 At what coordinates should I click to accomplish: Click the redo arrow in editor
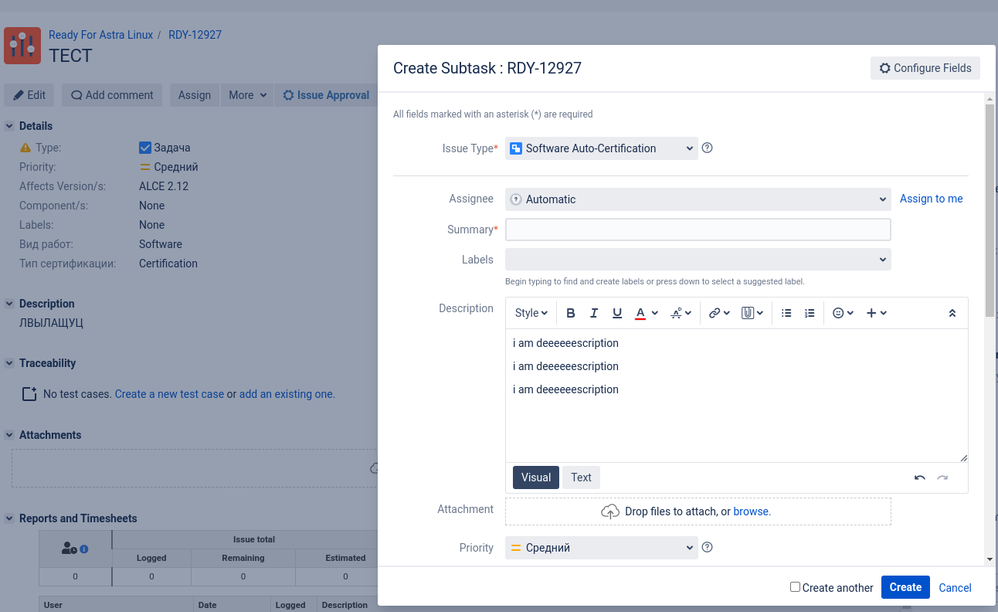[x=943, y=478]
